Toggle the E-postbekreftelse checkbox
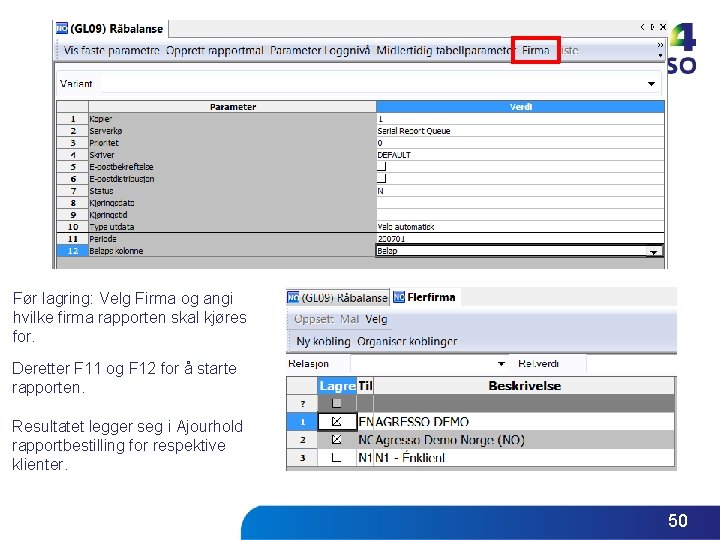 point(382,167)
